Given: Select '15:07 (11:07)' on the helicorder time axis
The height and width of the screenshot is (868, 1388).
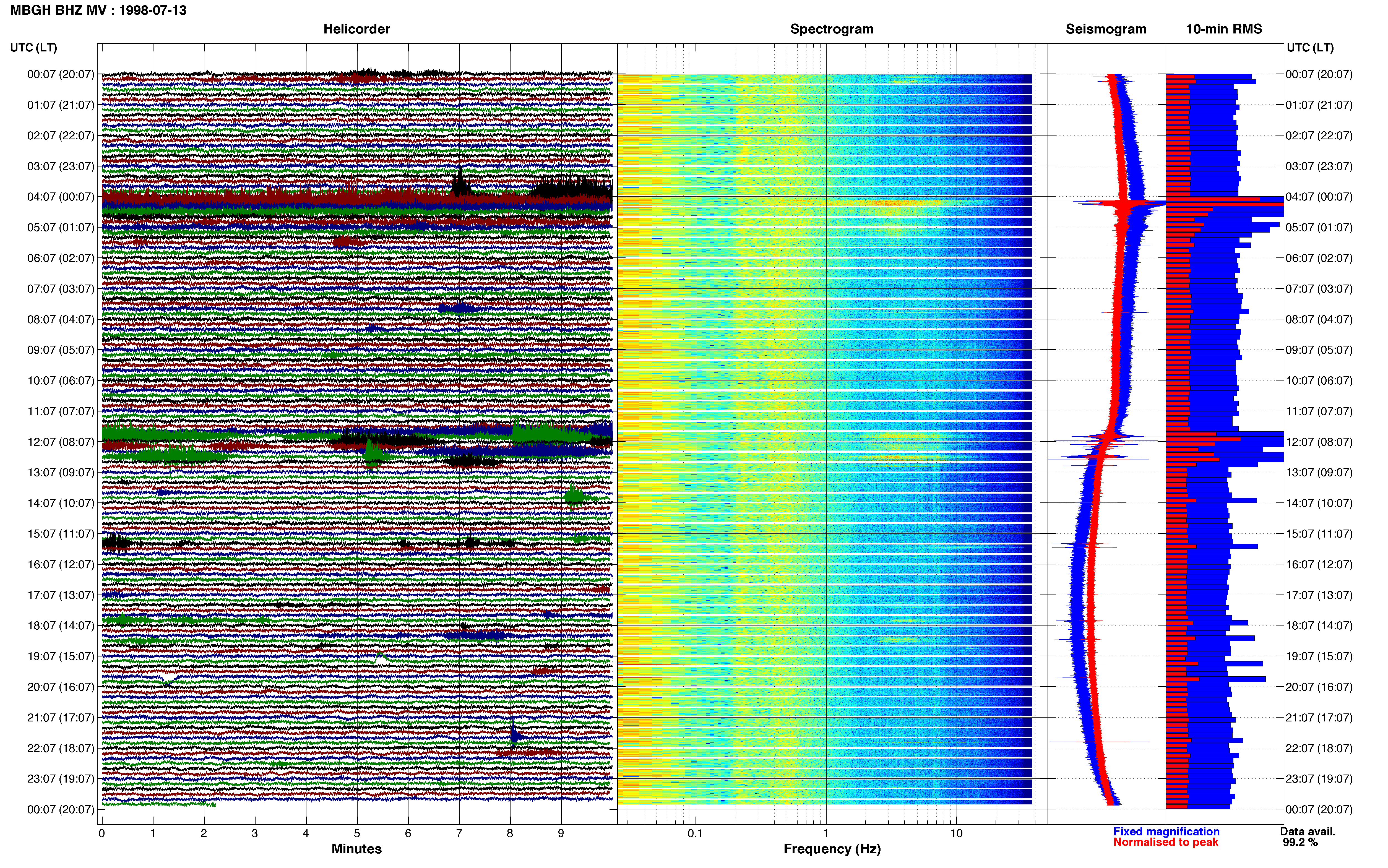Looking at the screenshot, I should (x=61, y=534).
